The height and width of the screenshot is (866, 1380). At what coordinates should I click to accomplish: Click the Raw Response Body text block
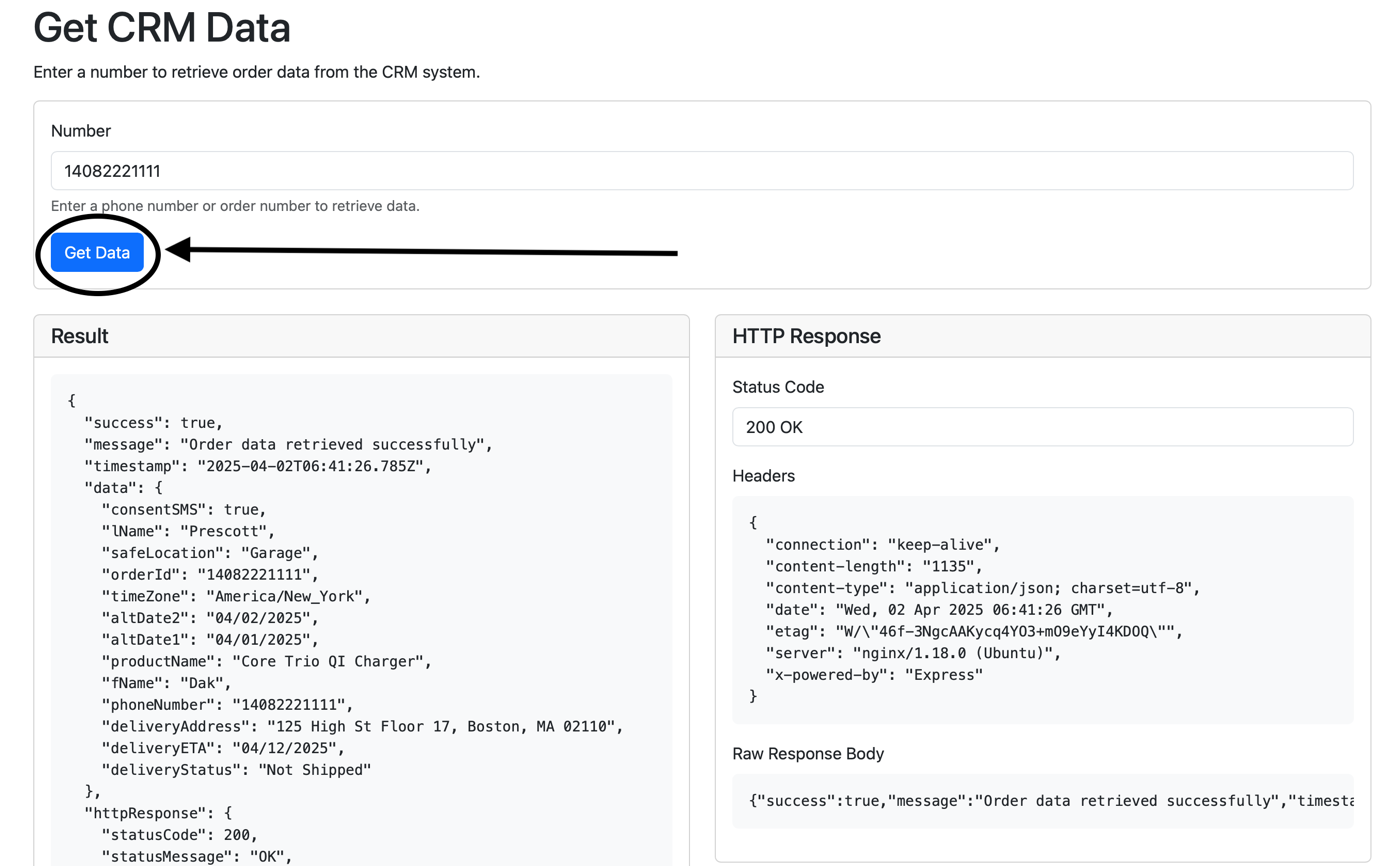(x=1050, y=801)
